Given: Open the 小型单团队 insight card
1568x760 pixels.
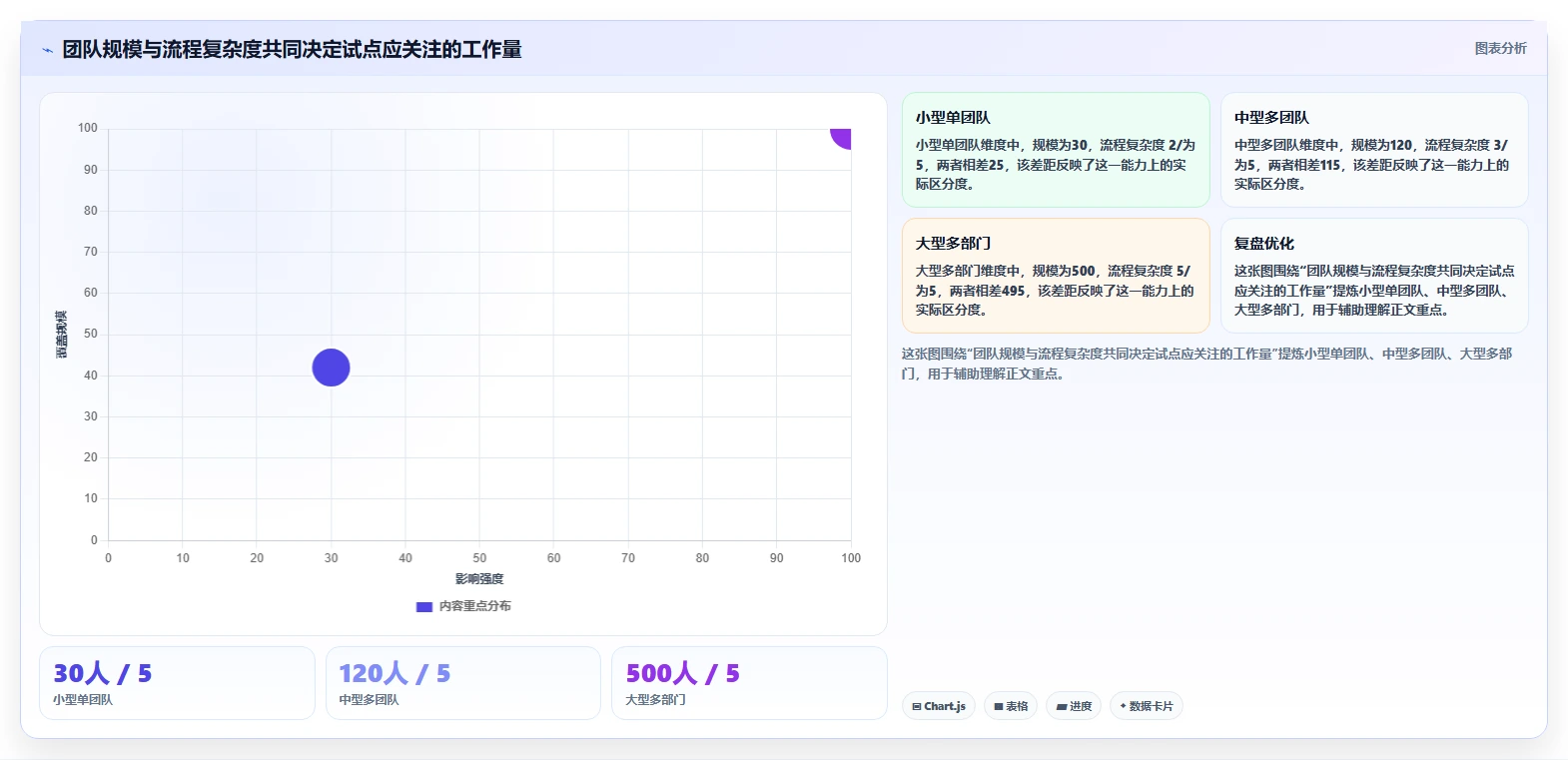Looking at the screenshot, I should click(x=1056, y=150).
